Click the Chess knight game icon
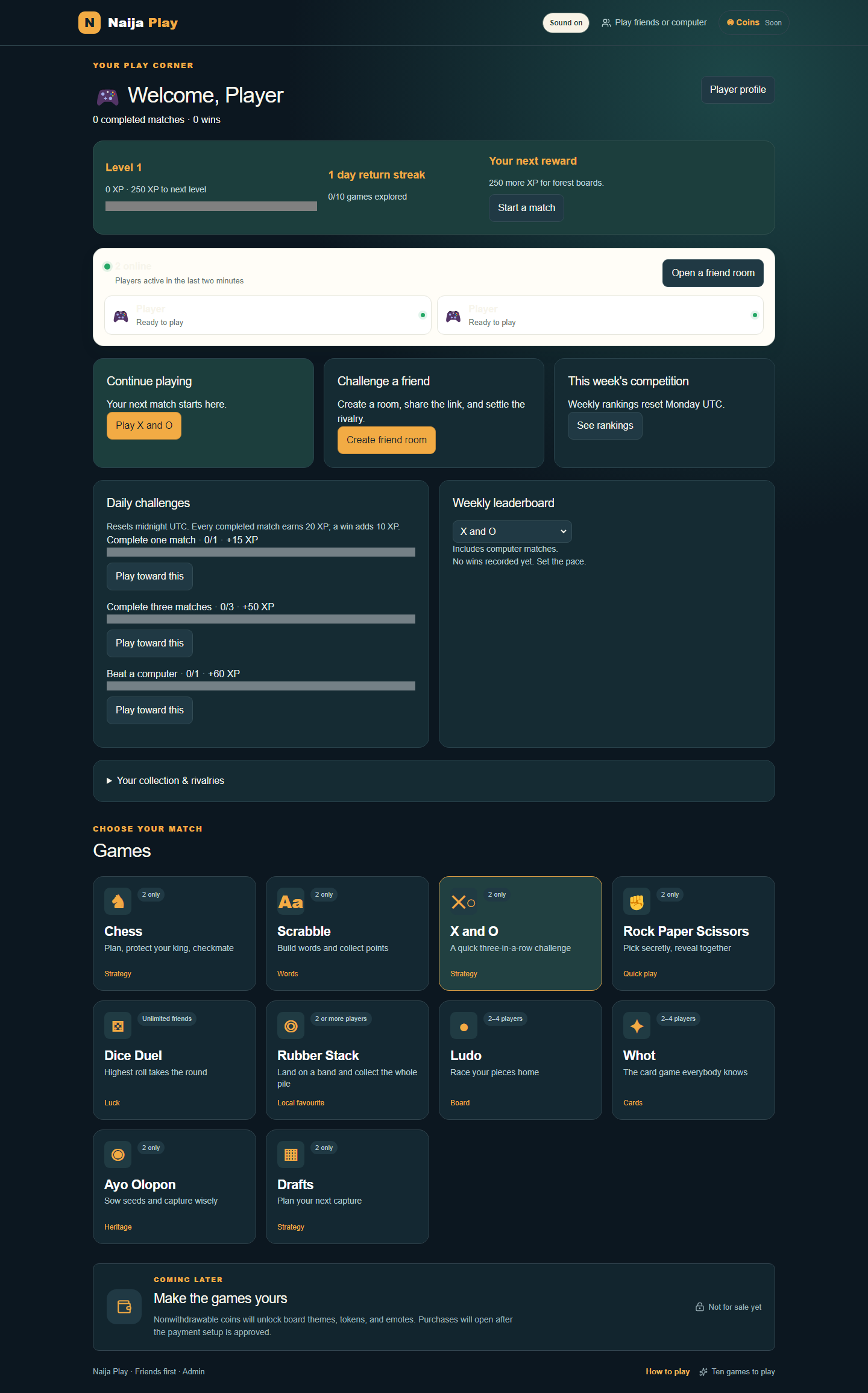Image resolution: width=868 pixels, height=1393 pixels. tap(118, 902)
